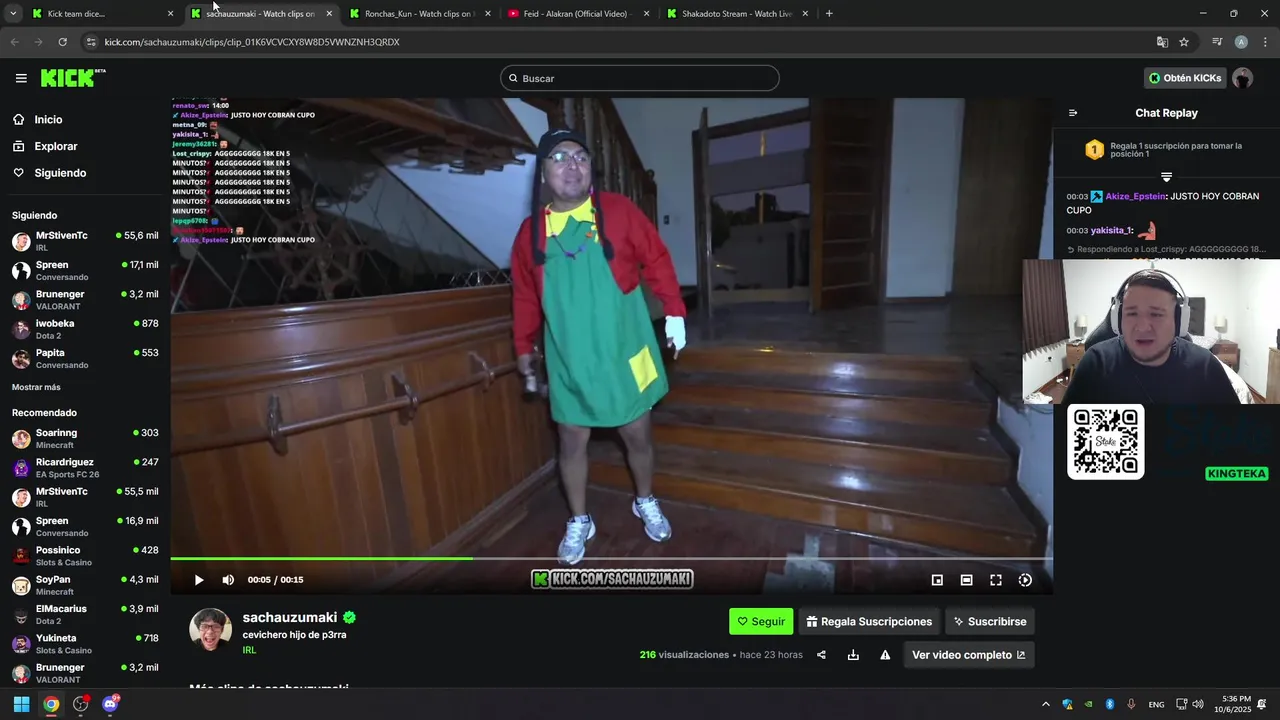The image size is (1280, 720).
Task: Click the IRL category link
Action: coord(249,650)
